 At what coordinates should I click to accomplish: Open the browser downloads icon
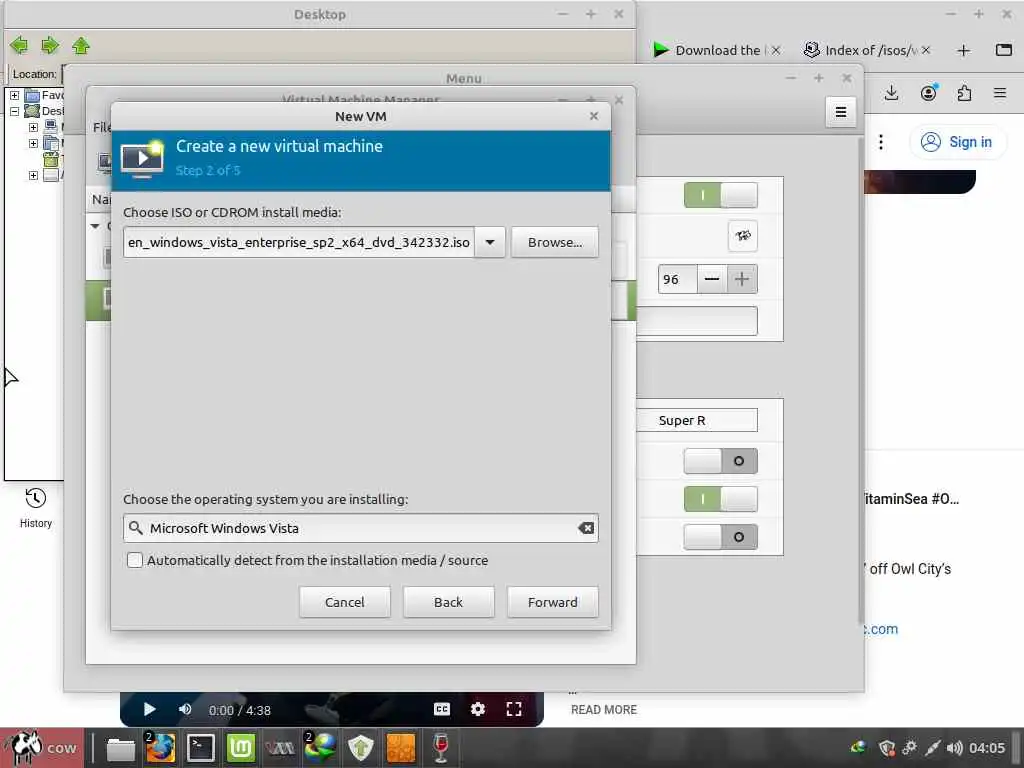[891, 93]
